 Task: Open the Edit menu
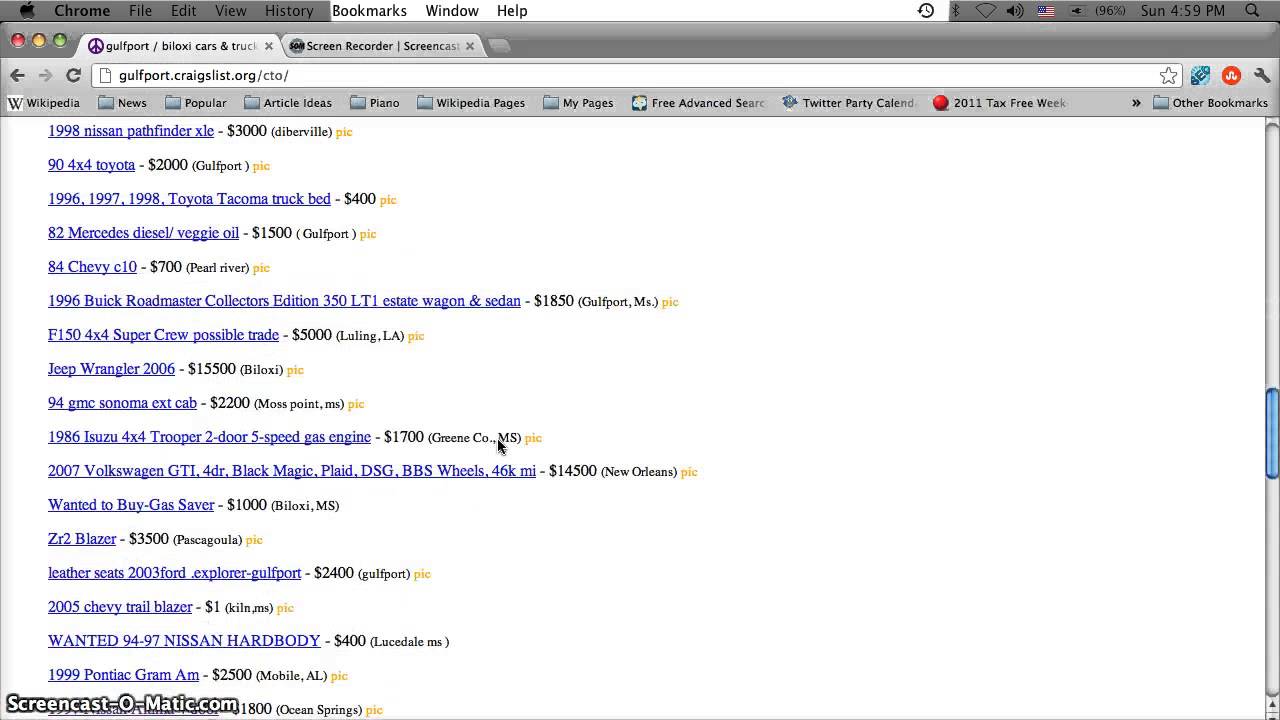click(x=183, y=11)
